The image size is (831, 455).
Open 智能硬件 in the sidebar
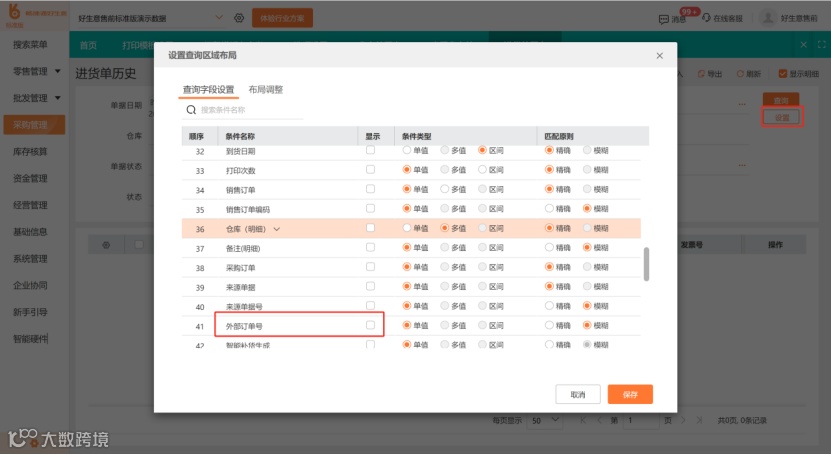pos(30,338)
